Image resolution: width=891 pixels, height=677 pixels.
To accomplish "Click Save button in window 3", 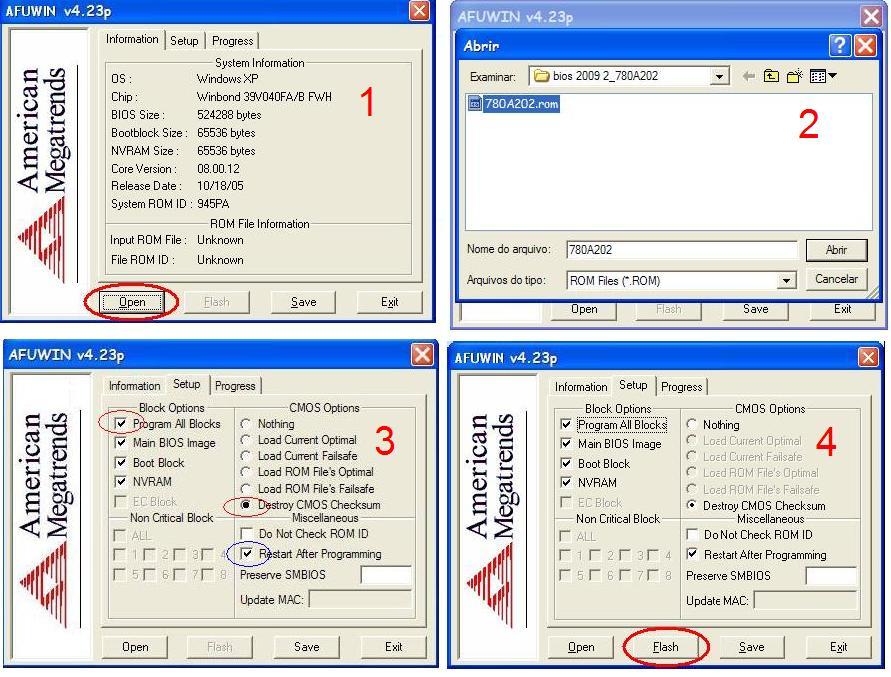I will (x=307, y=647).
